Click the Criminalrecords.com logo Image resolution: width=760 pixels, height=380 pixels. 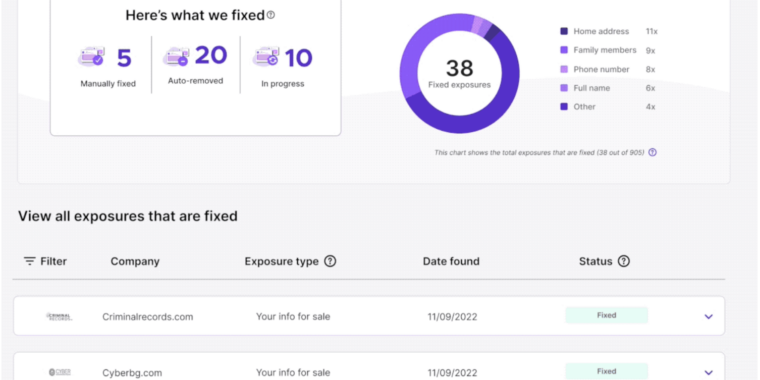click(59, 317)
